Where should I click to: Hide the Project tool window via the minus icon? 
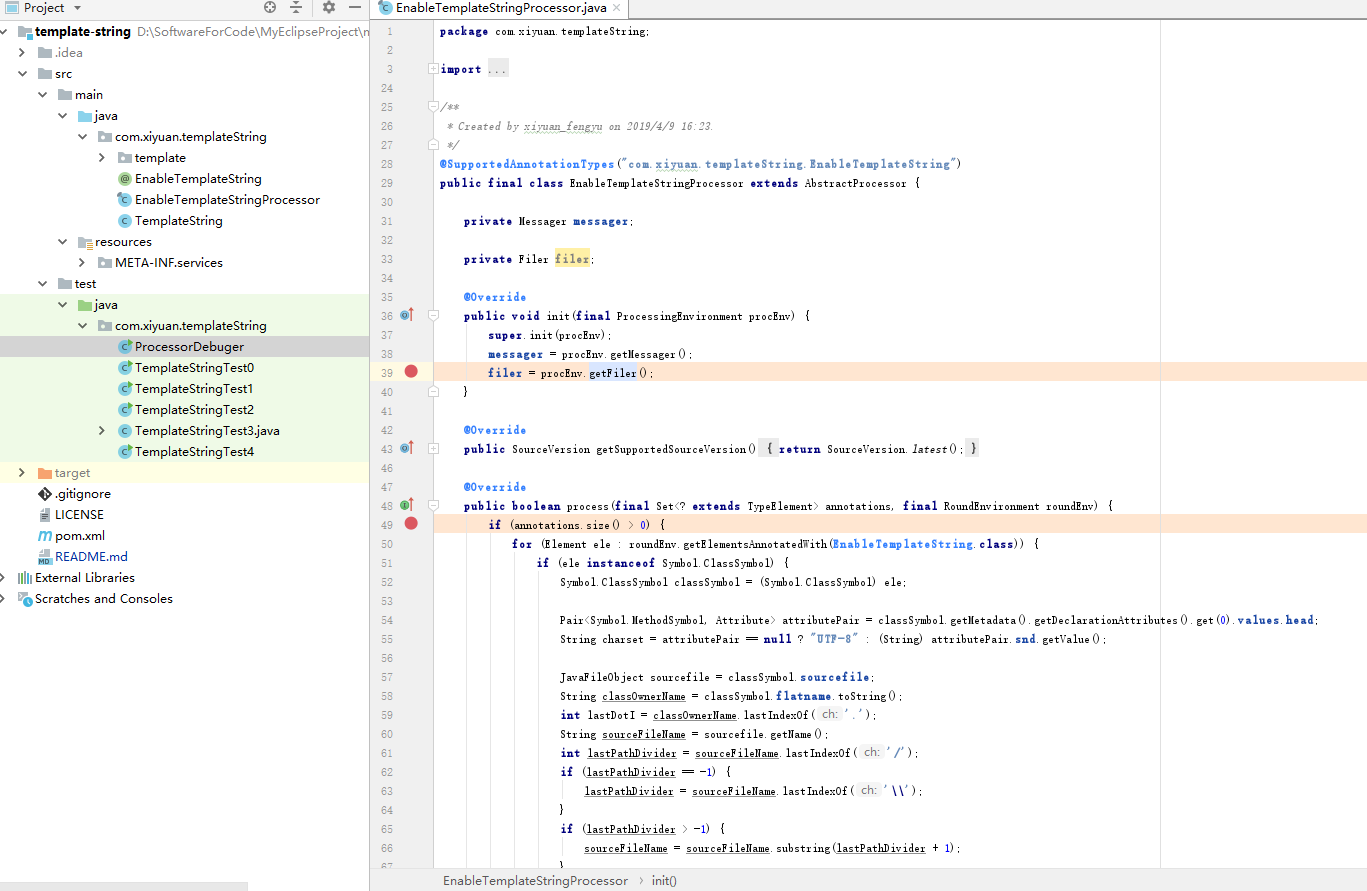tap(355, 8)
